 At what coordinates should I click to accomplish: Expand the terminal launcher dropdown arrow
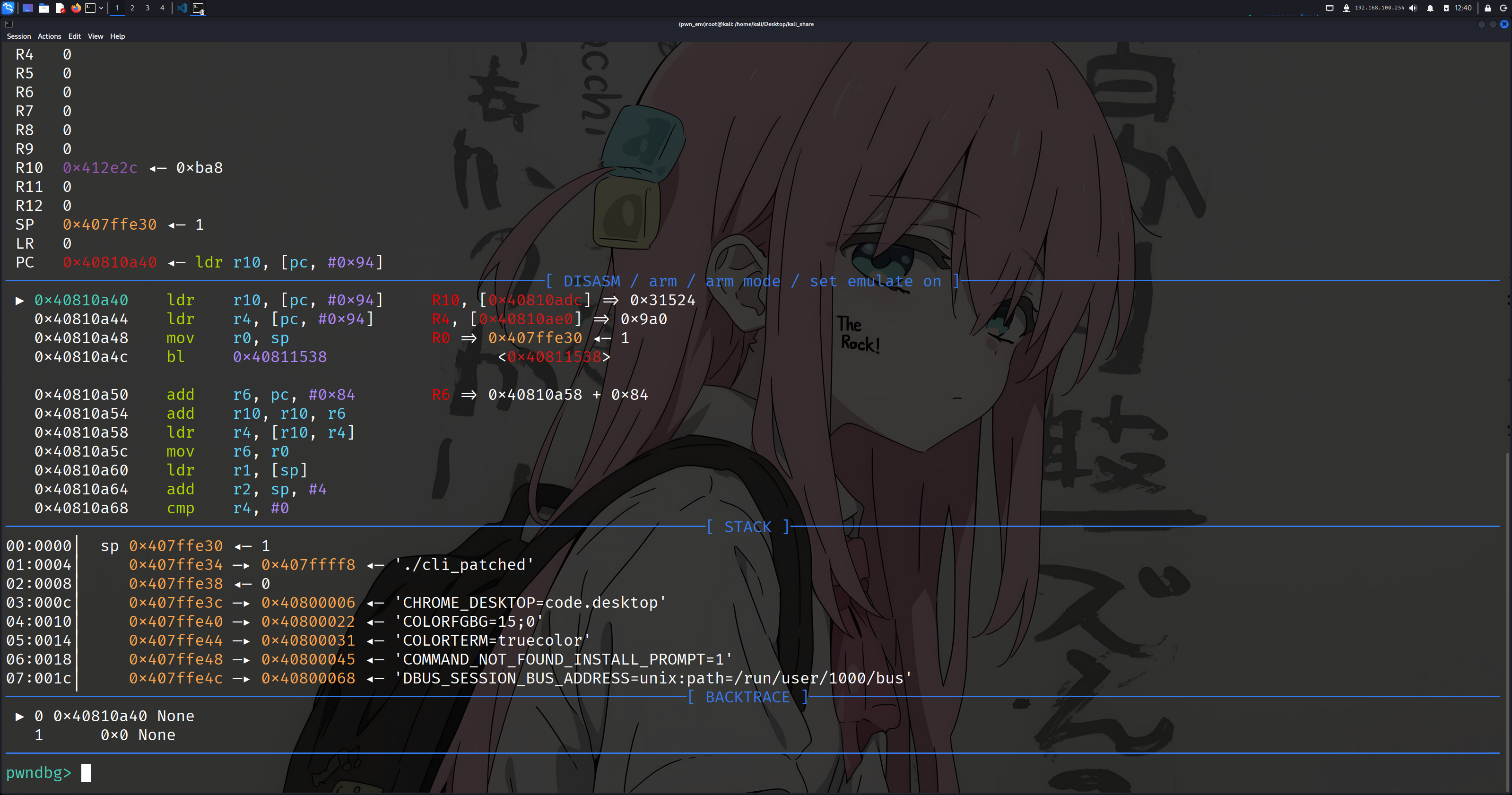click(x=101, y=8)
